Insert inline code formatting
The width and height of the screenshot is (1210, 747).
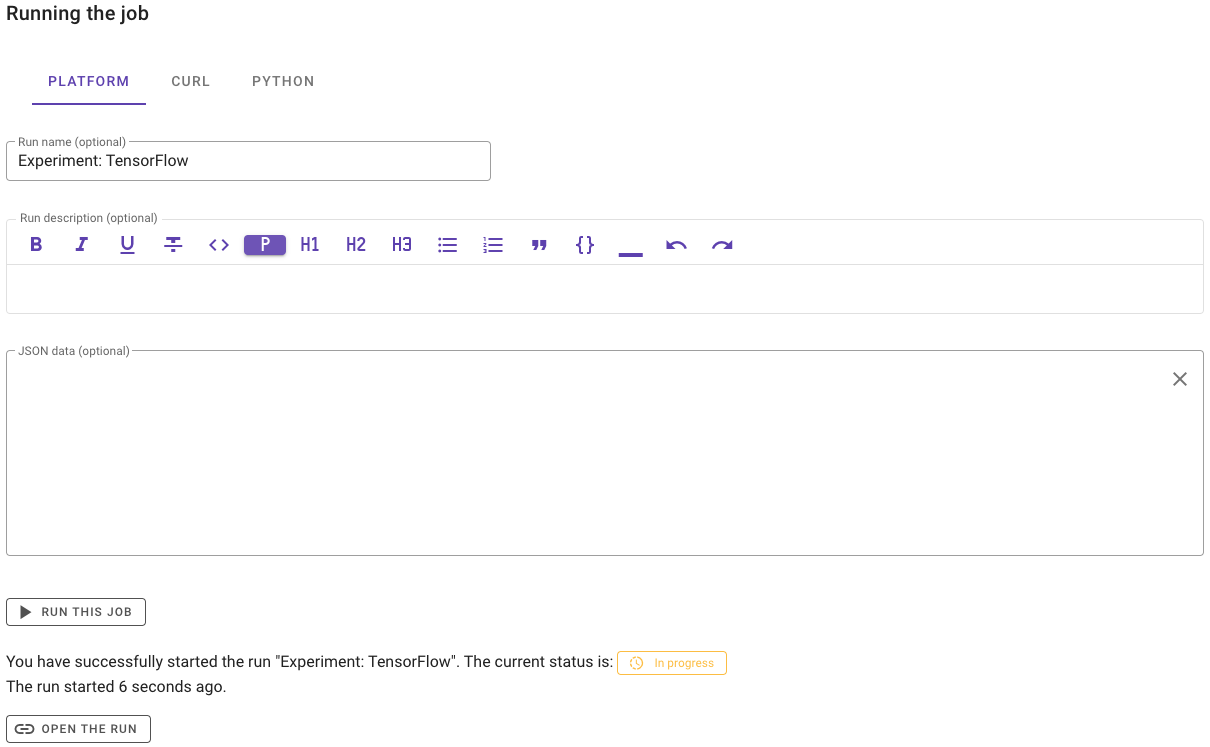(x=219, y=245)
